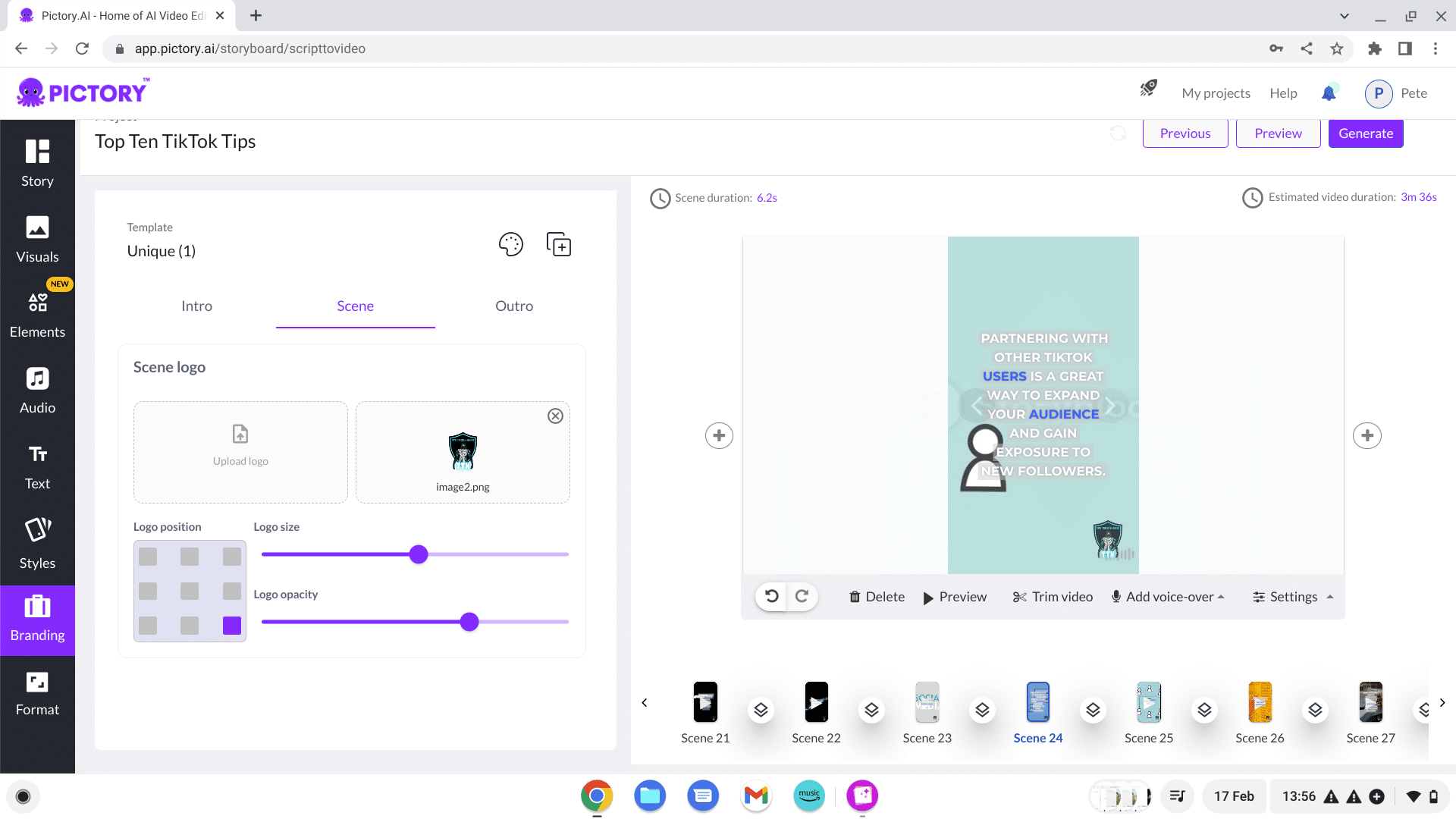Toggle redo action with rotate-right icon

pyautogui.click(x=802, y=596)
